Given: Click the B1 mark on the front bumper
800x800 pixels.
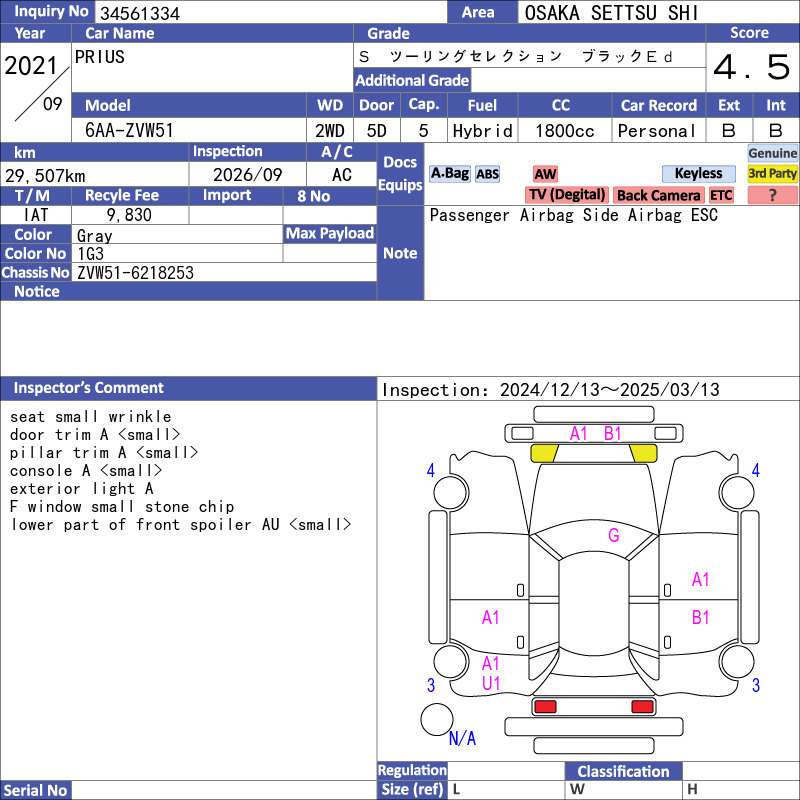Looking at the screenshot, I should point(612,433).
